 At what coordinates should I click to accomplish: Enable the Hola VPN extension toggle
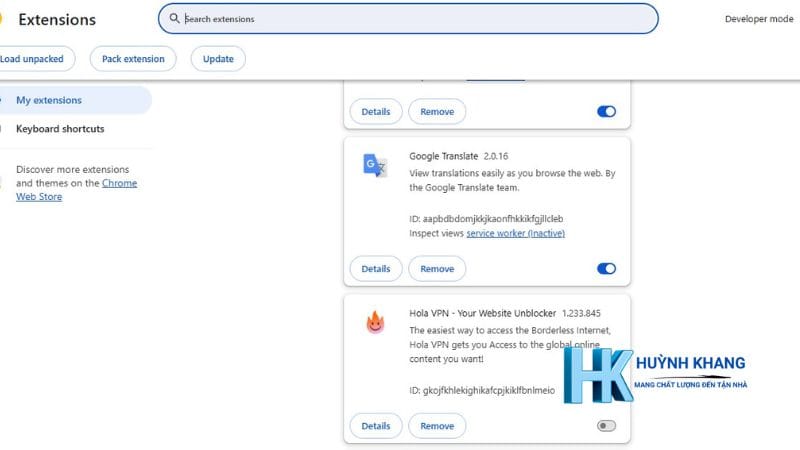pos(606,426)
